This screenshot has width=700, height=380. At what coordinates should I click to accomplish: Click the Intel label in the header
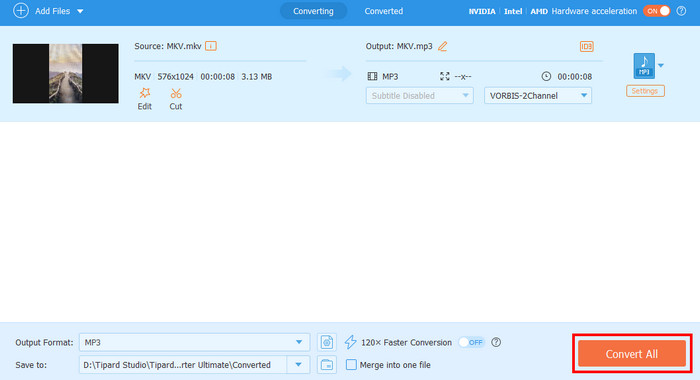(x=513, y=12)
